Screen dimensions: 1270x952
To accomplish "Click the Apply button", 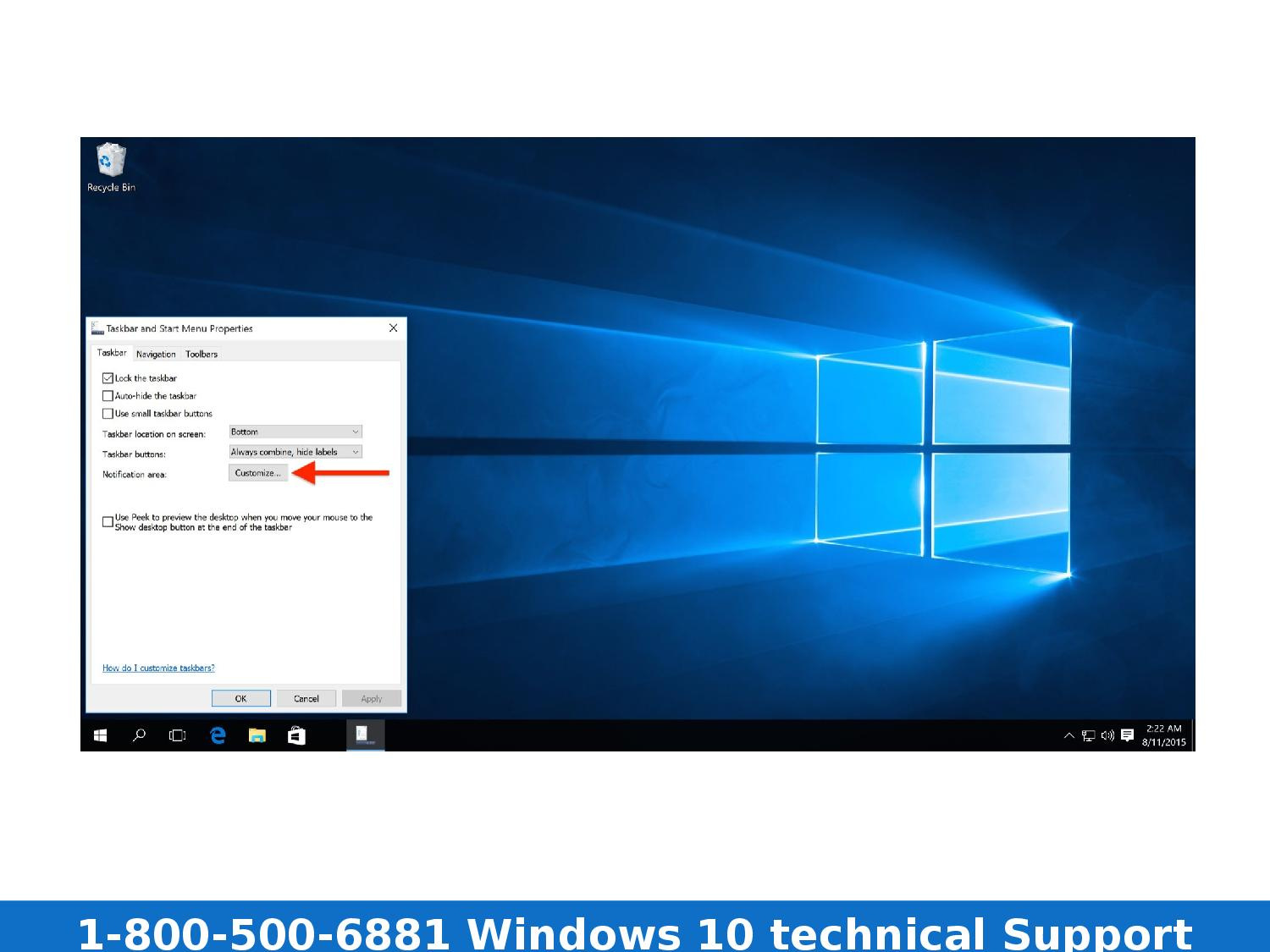I will (x=372, y=698).
